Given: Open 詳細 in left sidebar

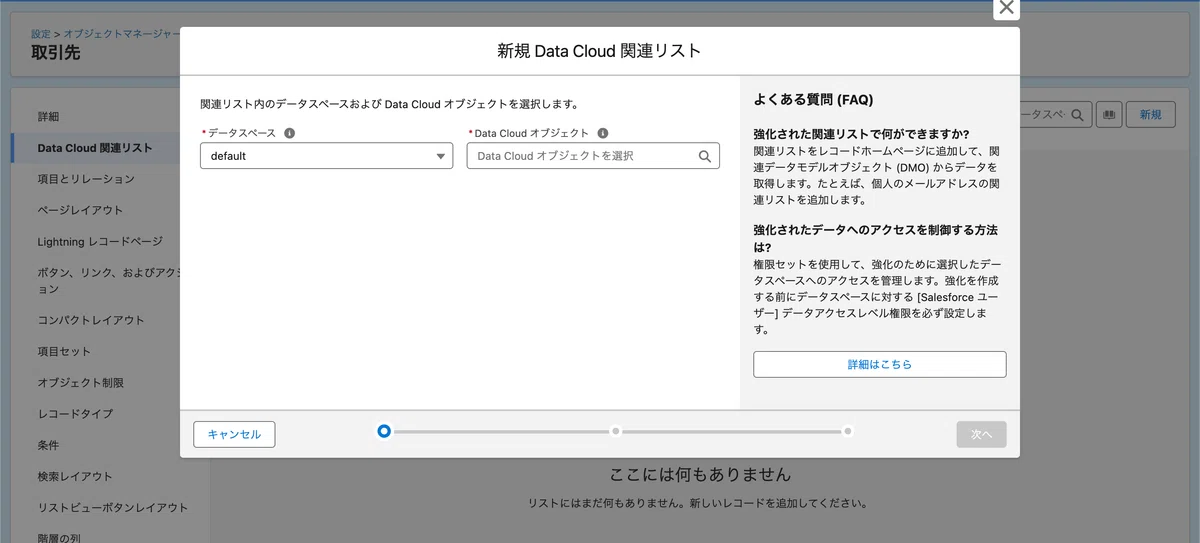Looking at the screenshot, I should [48, 117].
